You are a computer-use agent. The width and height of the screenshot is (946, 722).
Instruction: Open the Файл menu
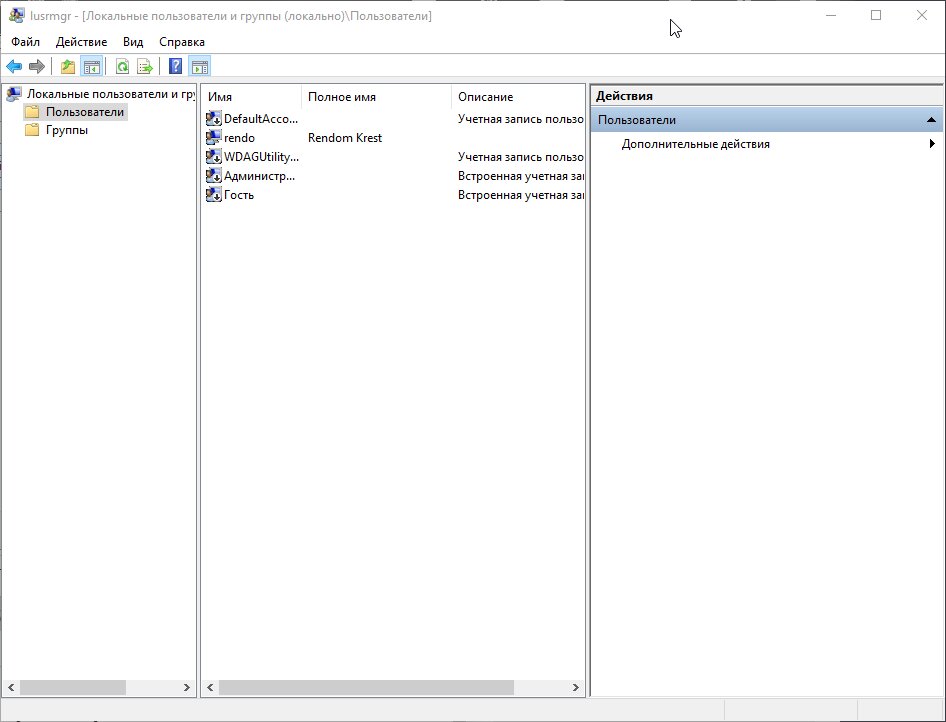point(25,42)
